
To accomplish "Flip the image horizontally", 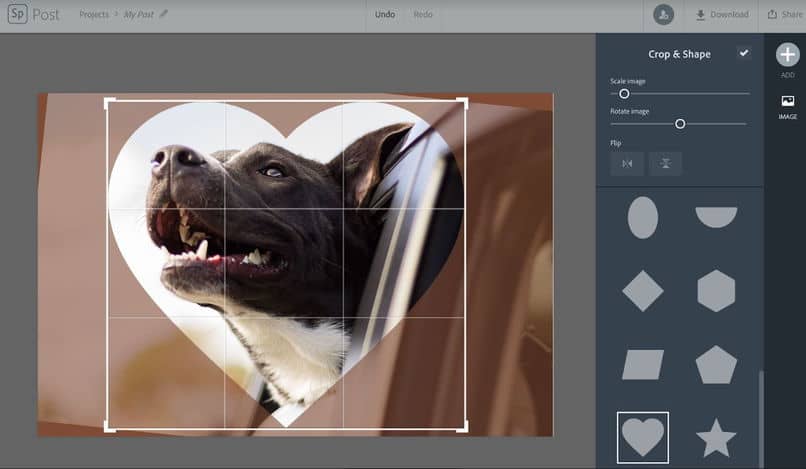I will click(627, 163).
